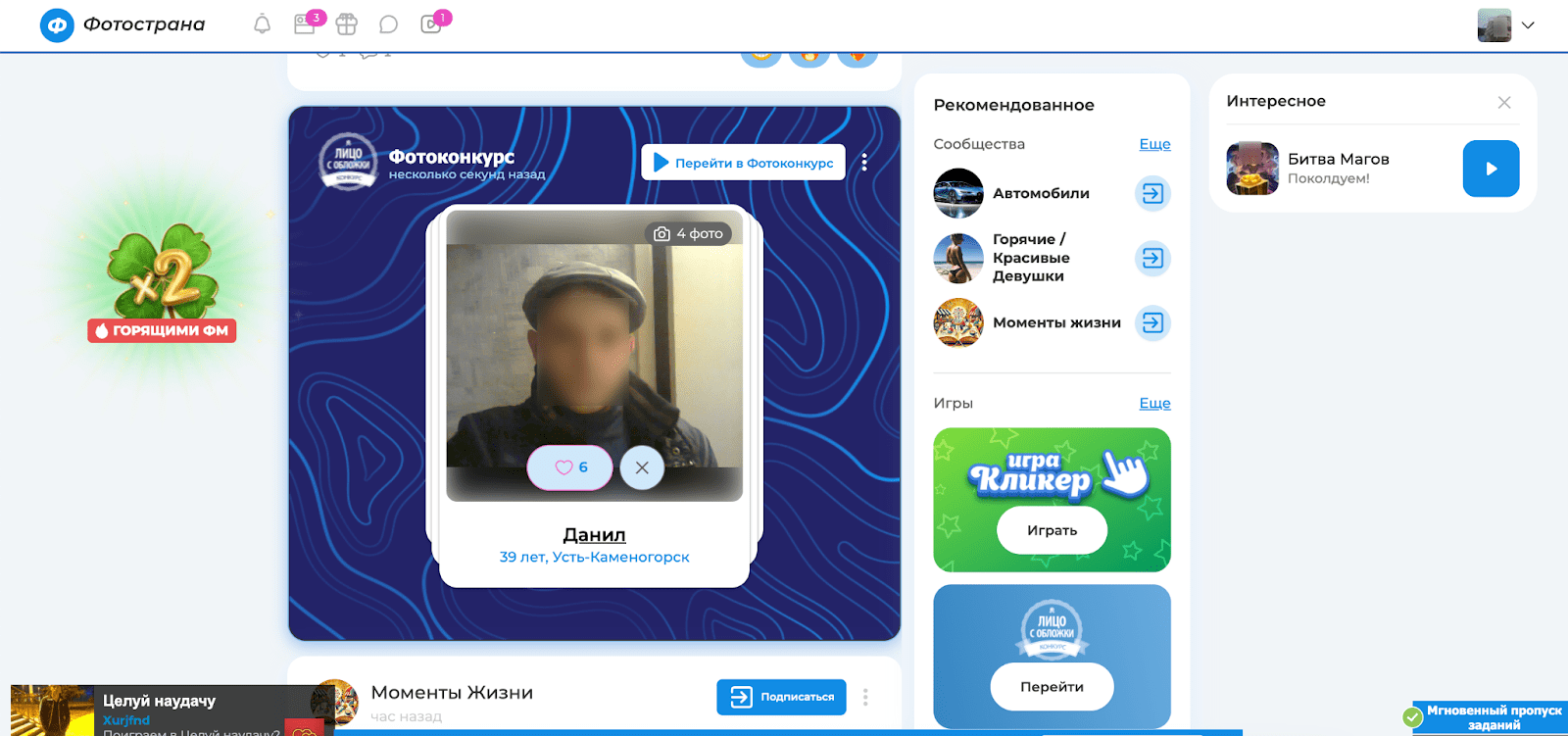Open Автомобили community name
The image size is (1568, 736).
pos(1041,193)
